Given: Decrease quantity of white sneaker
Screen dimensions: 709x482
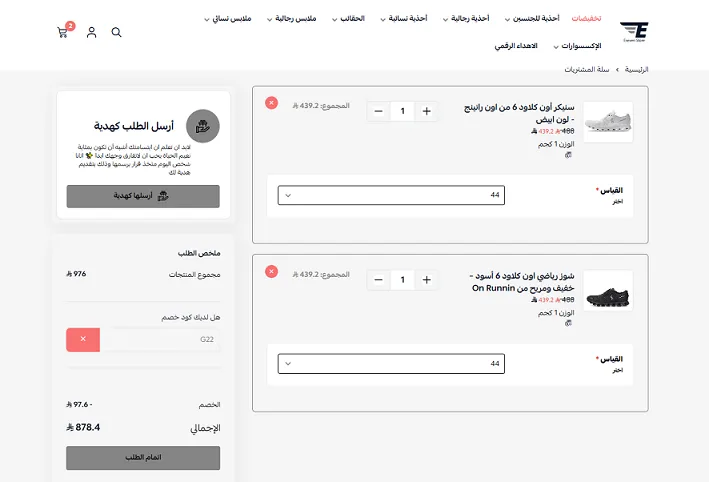Looking at the screenshot, I should click(378, 111).
